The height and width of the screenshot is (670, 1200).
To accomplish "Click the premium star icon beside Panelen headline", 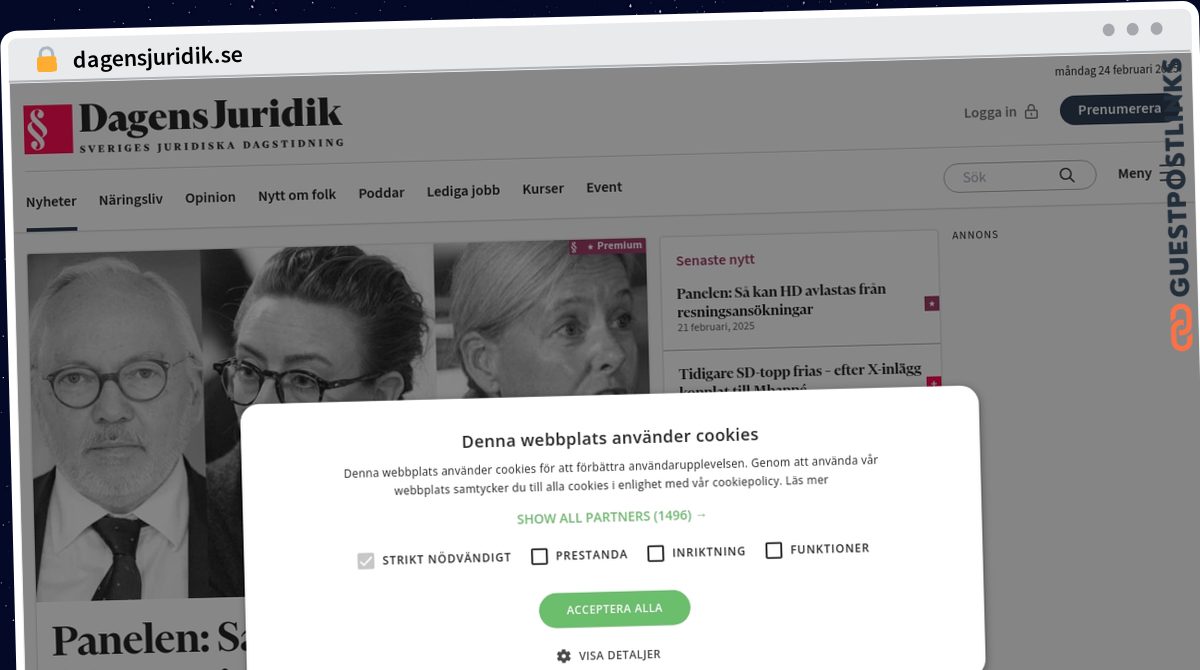I will (x=932, y=303).
